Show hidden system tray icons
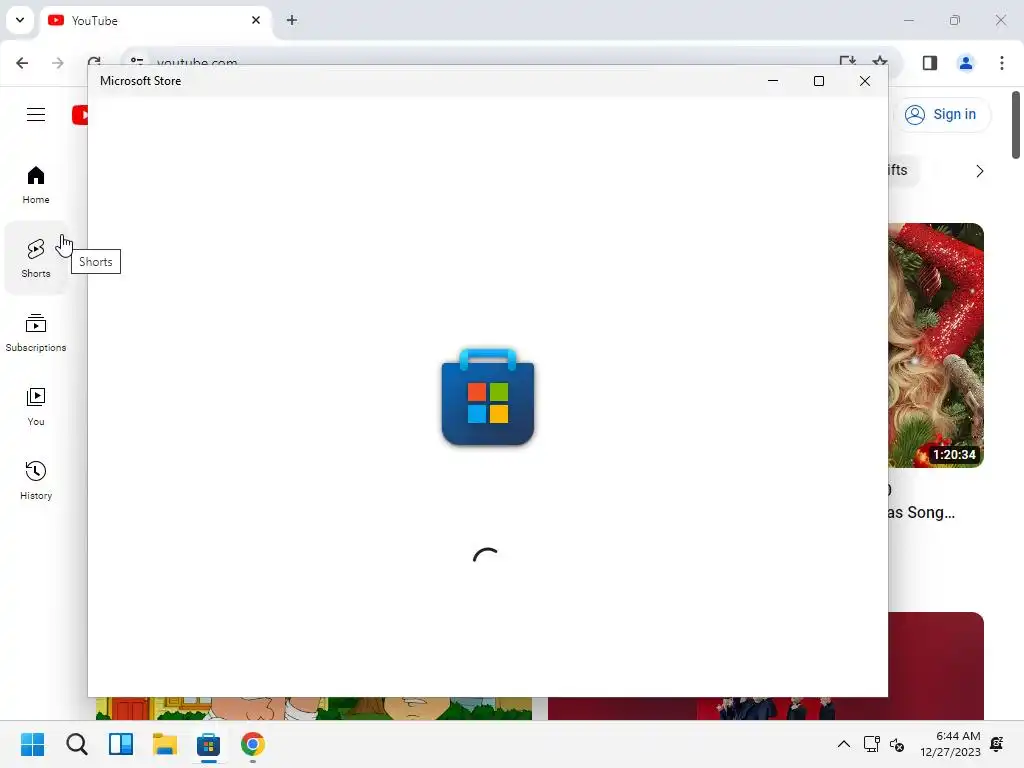The width and height of the screenshot is (1024, 768). point(844,744)
